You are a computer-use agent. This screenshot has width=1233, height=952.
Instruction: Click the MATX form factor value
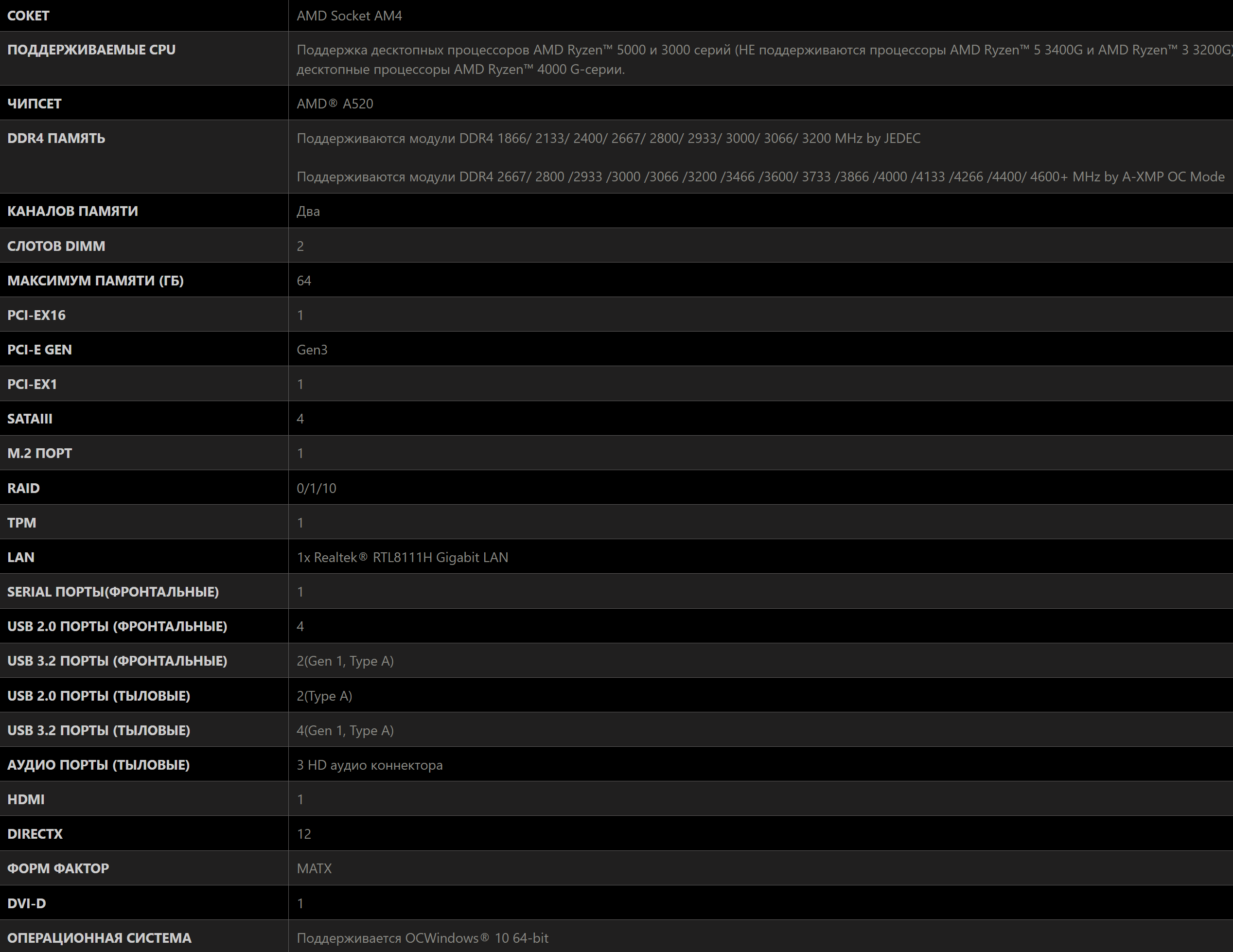point(314,868)
